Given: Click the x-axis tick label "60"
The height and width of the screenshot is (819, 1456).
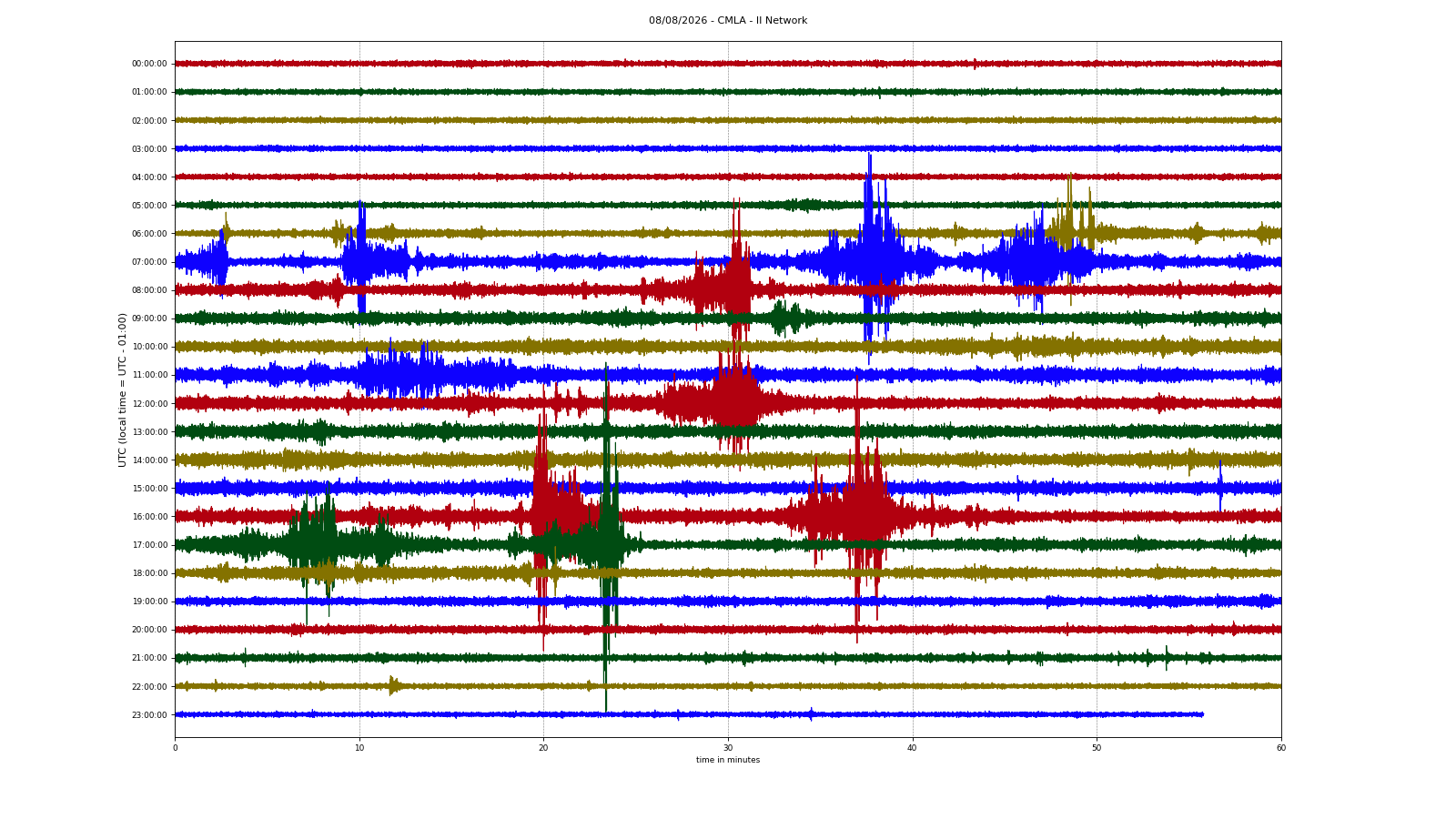Looking at the screenshot, I should pyautogui.click(x=1281, y=748).
